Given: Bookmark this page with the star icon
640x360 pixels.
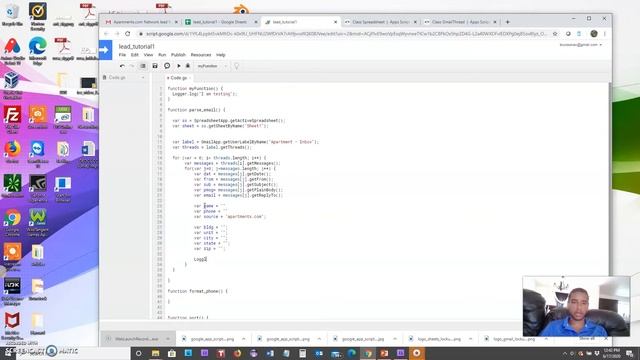Looking at the screenshot, I should (x=555, y=34).
